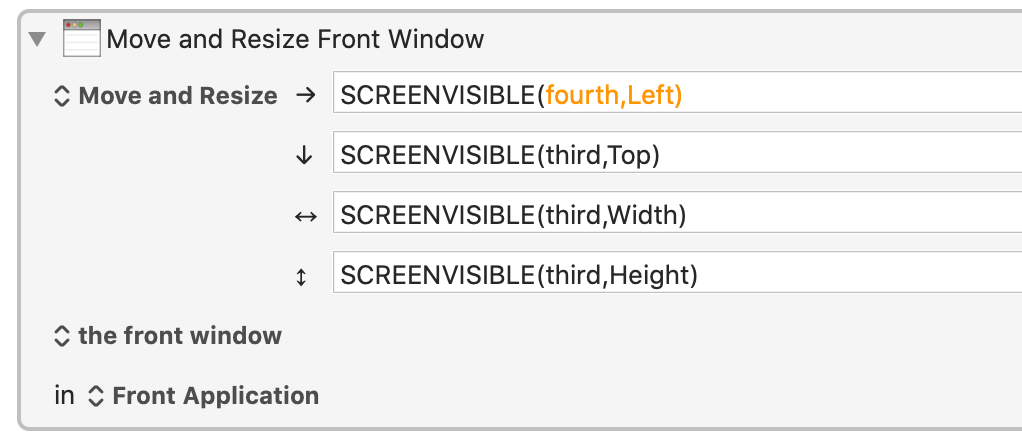The height and width of the screenshot is (448, 1022).
Task: Focus the SCREENVISIBLE(third,Height) field
Action: [677, 272]
